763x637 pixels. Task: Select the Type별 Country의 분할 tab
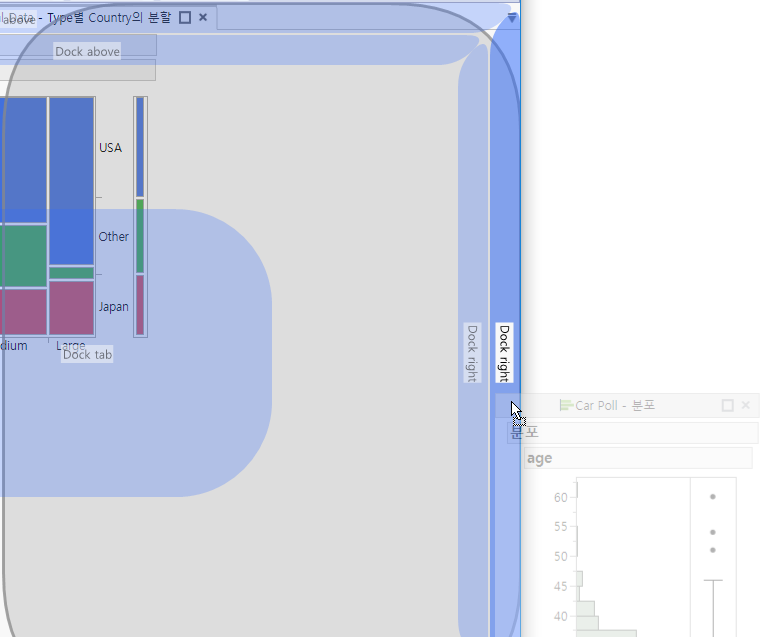point(109,18)
